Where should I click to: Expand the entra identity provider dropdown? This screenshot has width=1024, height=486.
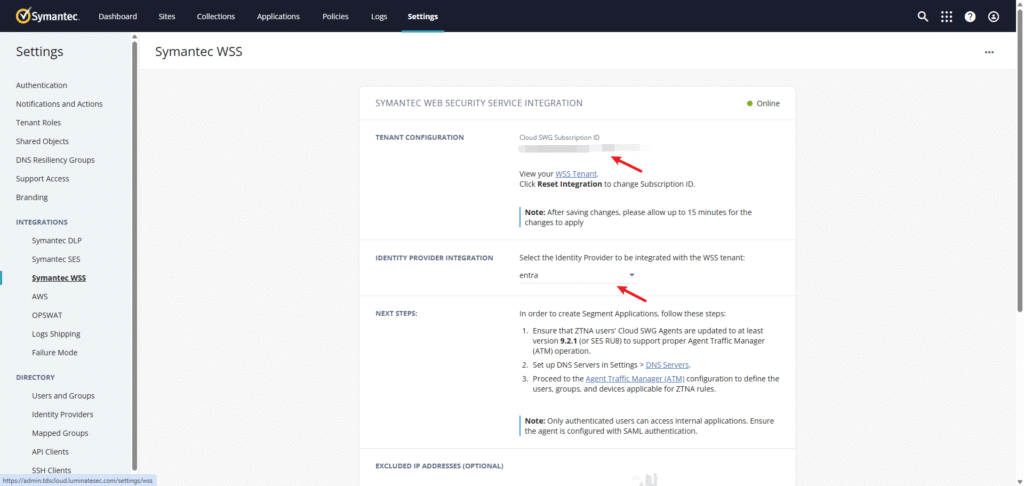pos(631,275)
